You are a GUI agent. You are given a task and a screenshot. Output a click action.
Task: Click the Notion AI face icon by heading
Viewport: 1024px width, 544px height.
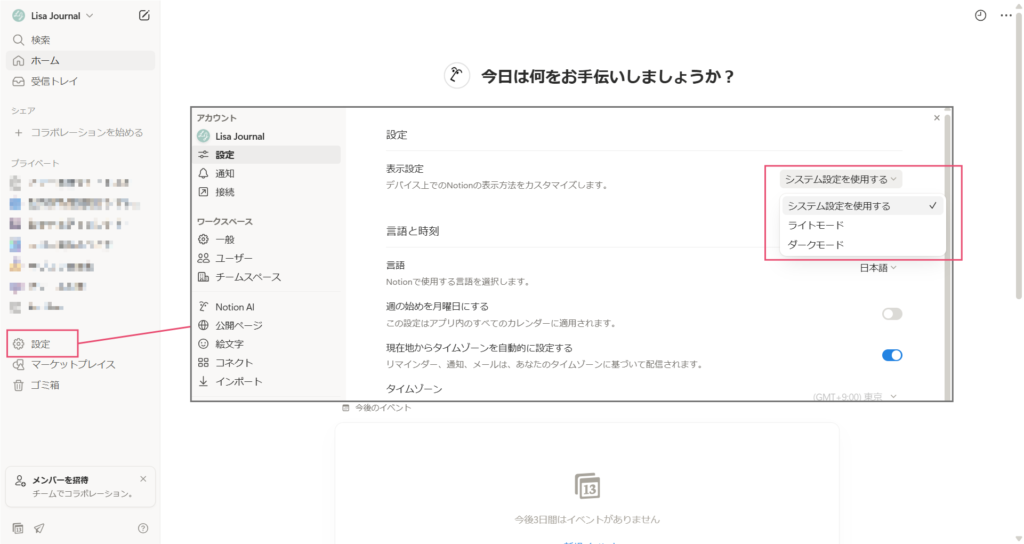click(x=457, y=76)
